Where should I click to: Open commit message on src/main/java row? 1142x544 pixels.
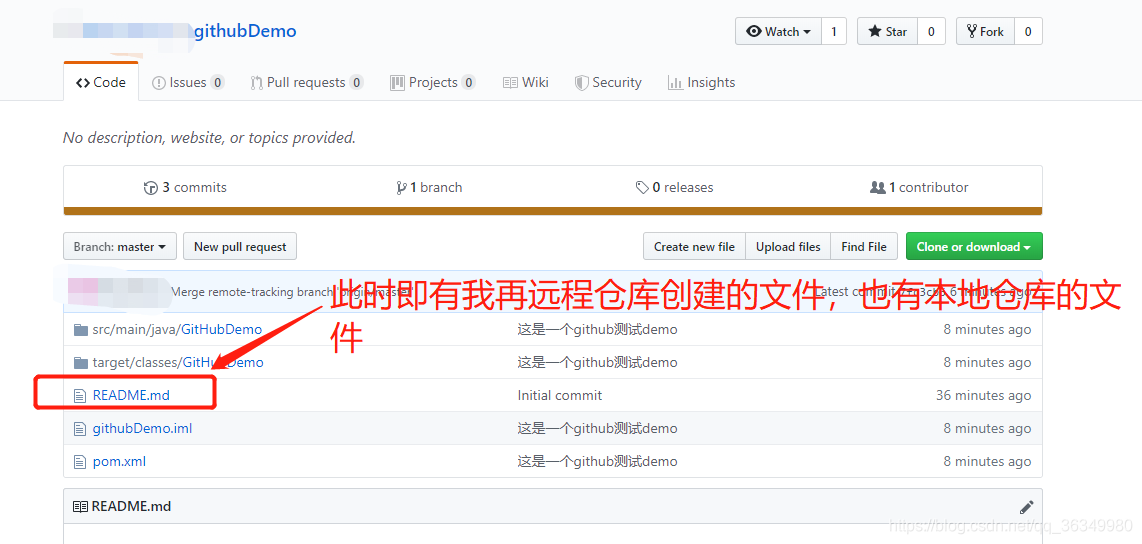click(597, 329)
